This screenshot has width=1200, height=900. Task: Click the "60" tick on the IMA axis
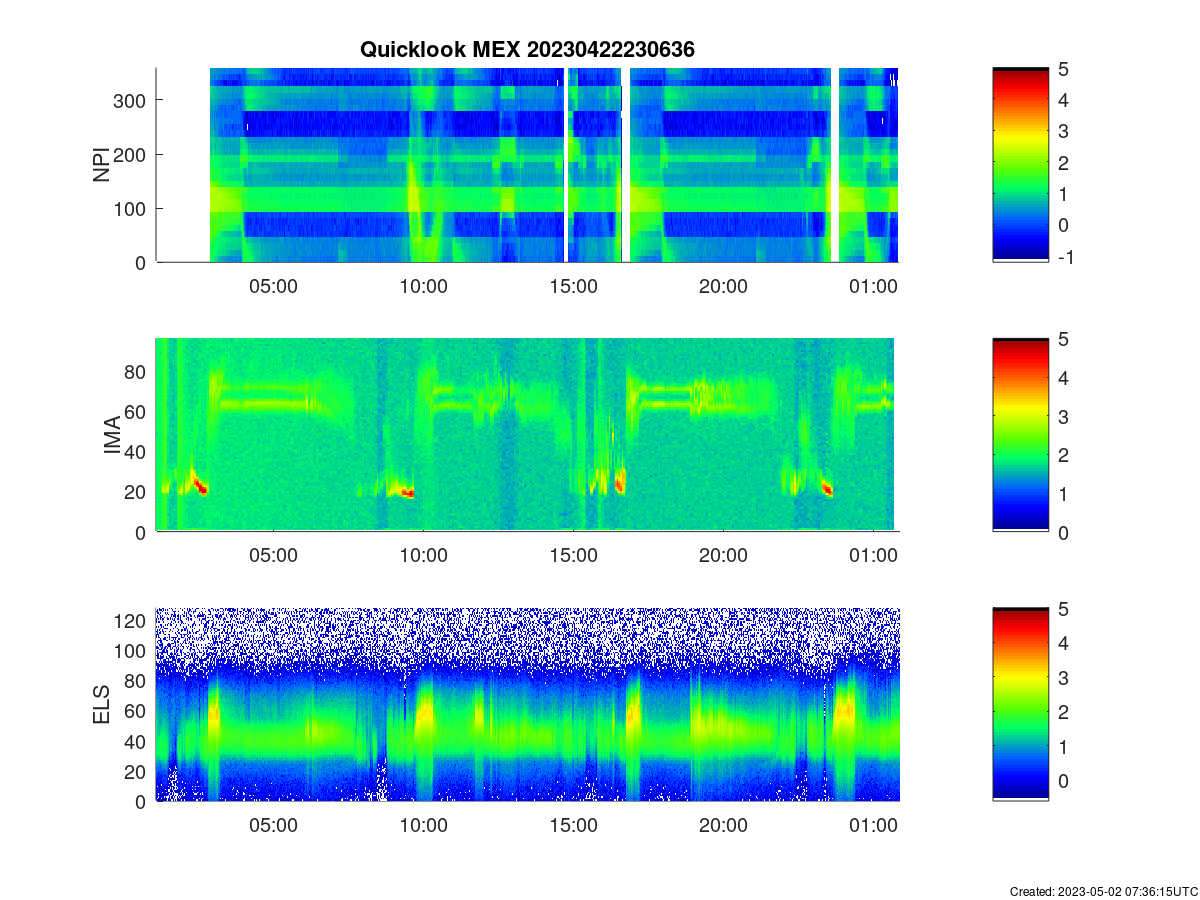coord(136,411)
